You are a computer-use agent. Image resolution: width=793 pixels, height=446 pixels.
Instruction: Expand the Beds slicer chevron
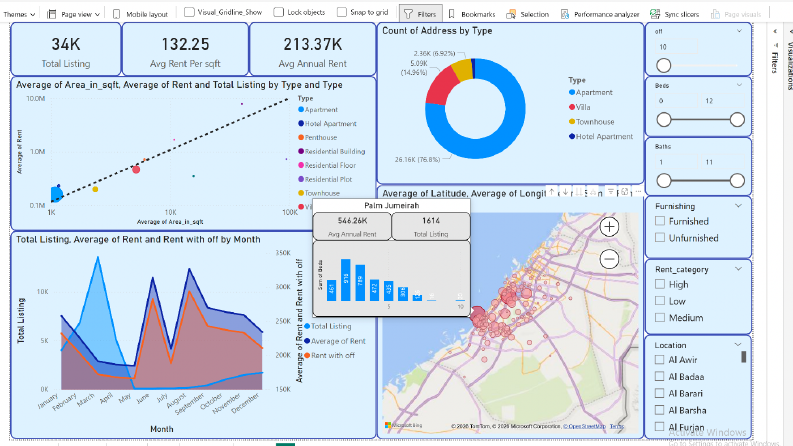[739, 85]
